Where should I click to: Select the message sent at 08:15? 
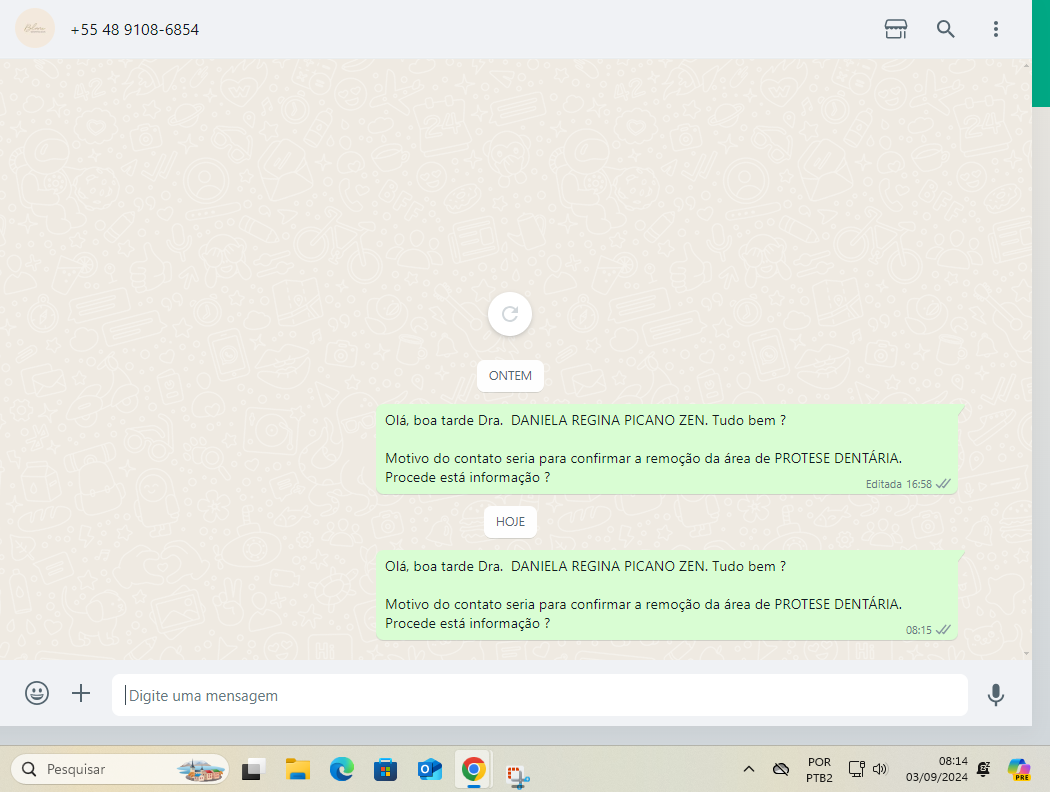666,595
